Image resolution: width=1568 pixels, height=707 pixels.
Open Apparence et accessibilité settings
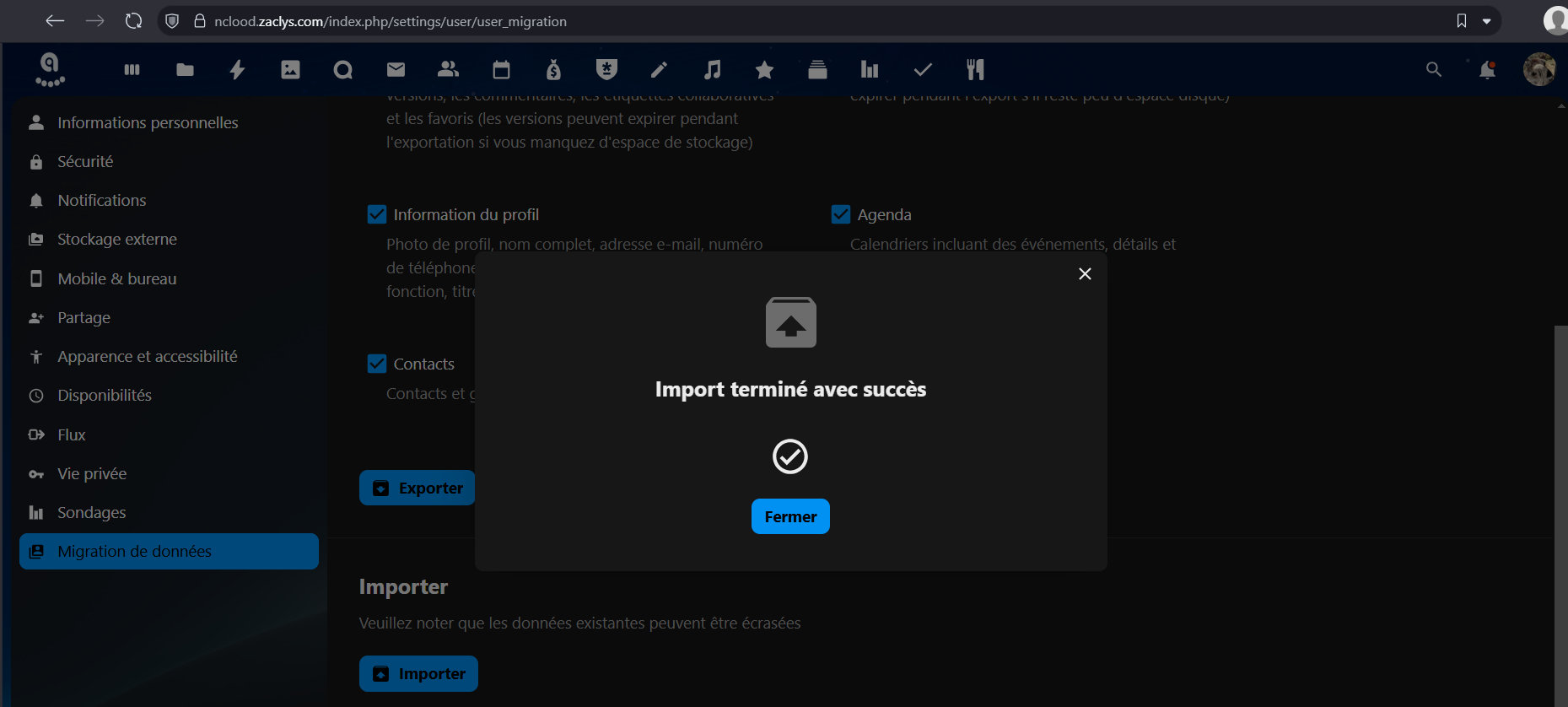(x=147, y=357)
